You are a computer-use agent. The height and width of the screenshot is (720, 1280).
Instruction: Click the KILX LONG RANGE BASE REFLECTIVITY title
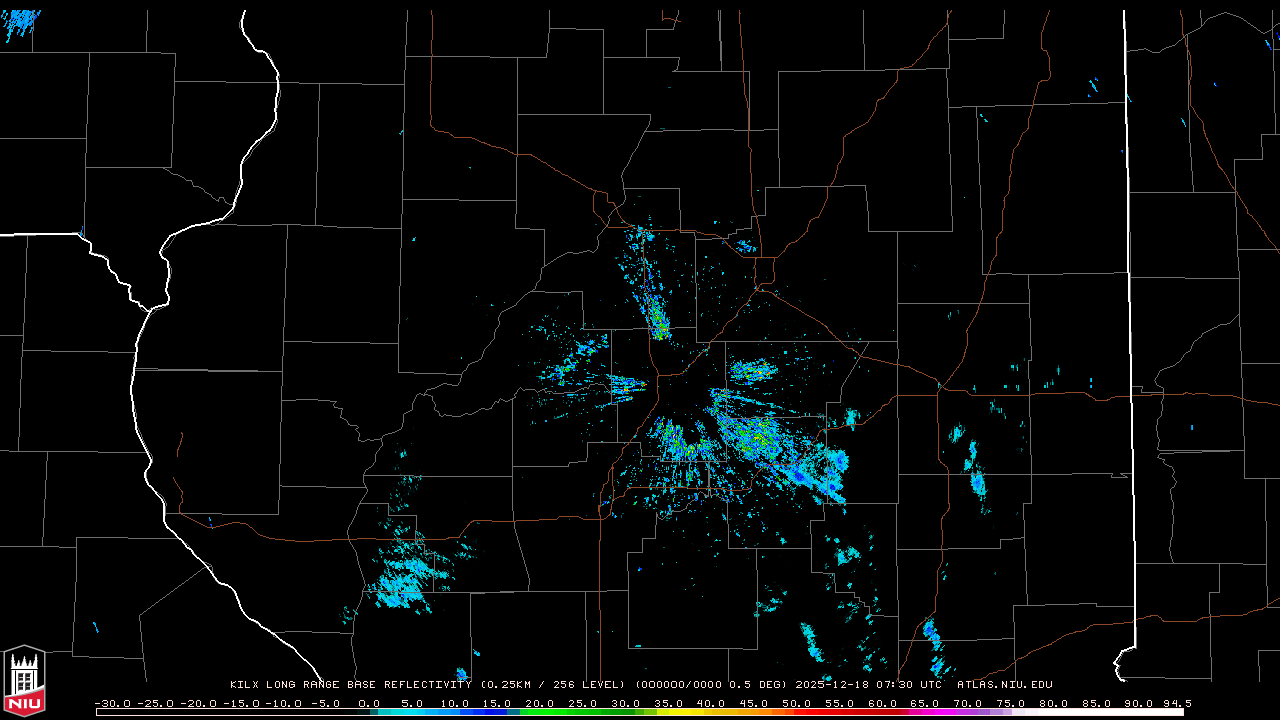pyautogui.click(x=351, y=685)
